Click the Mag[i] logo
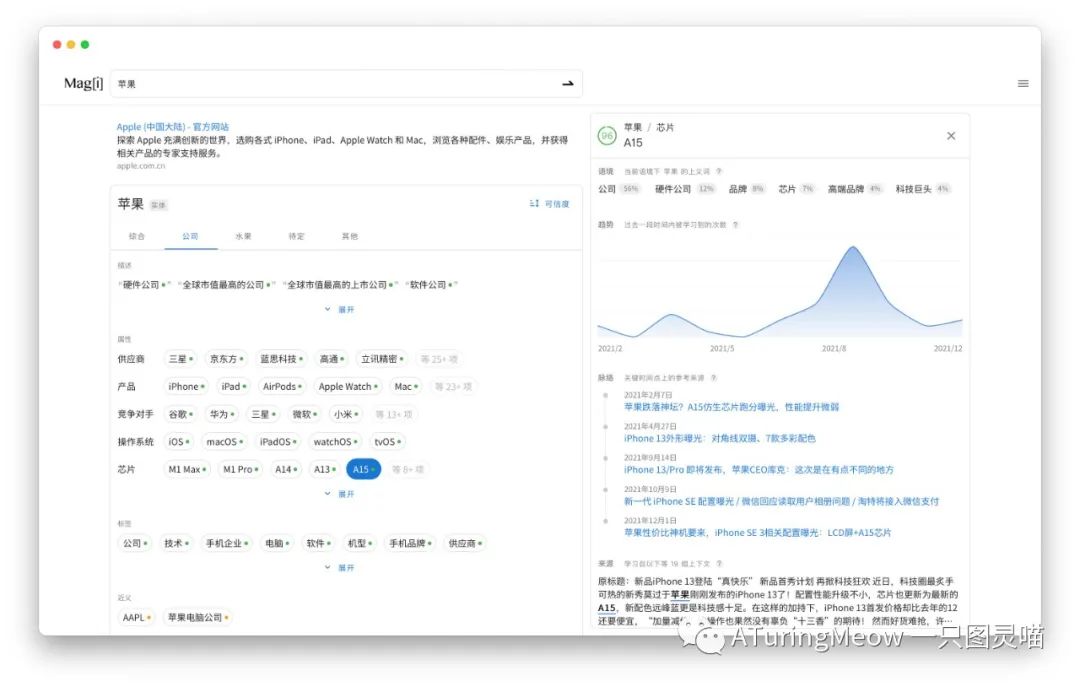The width and height of the screenshot is (1080, 687). click(83, 83)
